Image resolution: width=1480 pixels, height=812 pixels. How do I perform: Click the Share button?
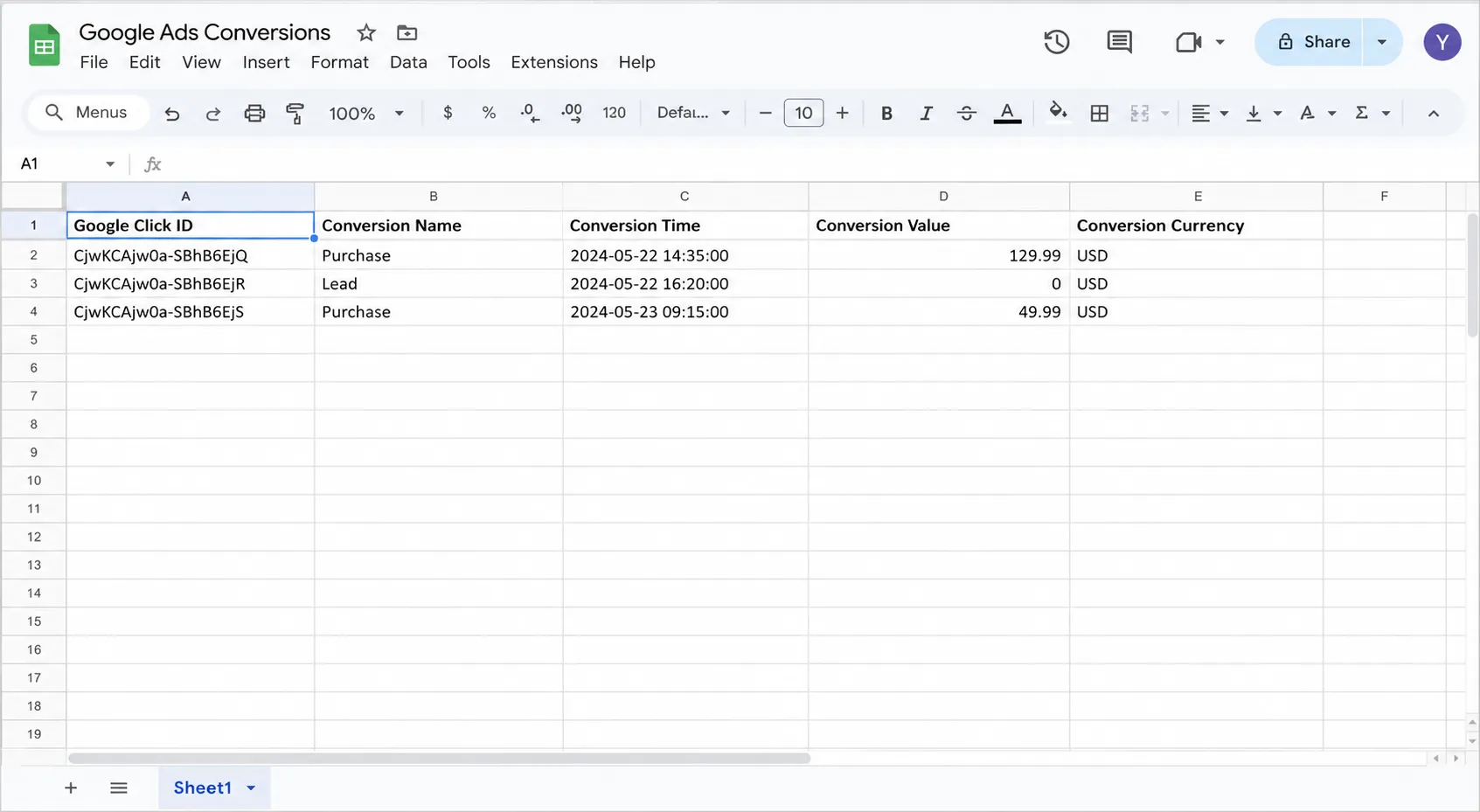[x=1309, y=42]
